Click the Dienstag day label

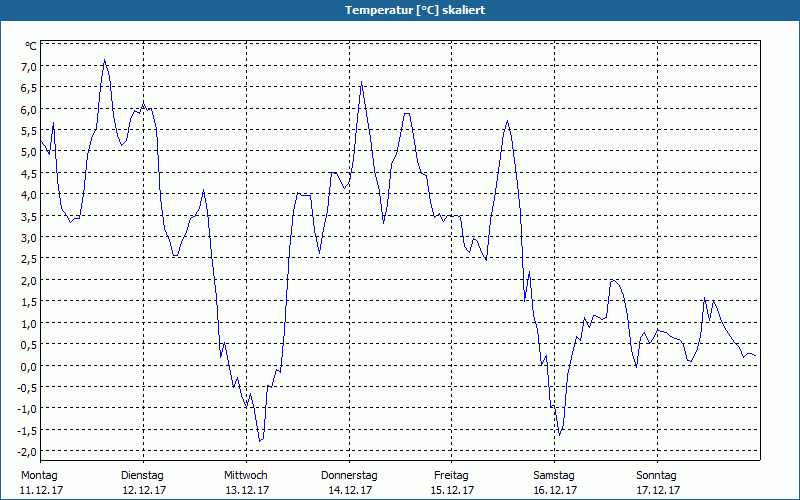click(142, 476)
